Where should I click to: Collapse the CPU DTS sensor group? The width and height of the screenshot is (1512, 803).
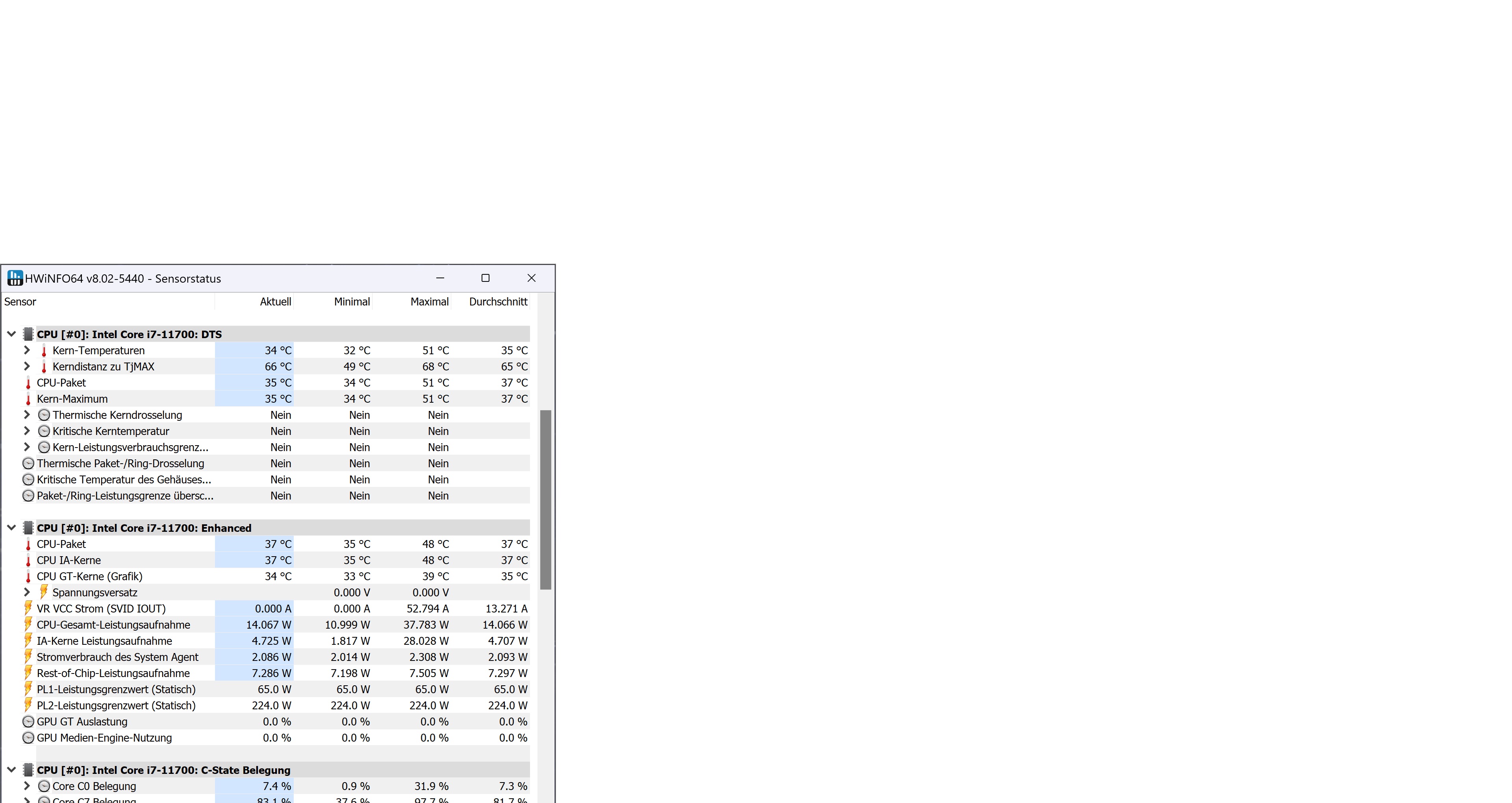11,334
